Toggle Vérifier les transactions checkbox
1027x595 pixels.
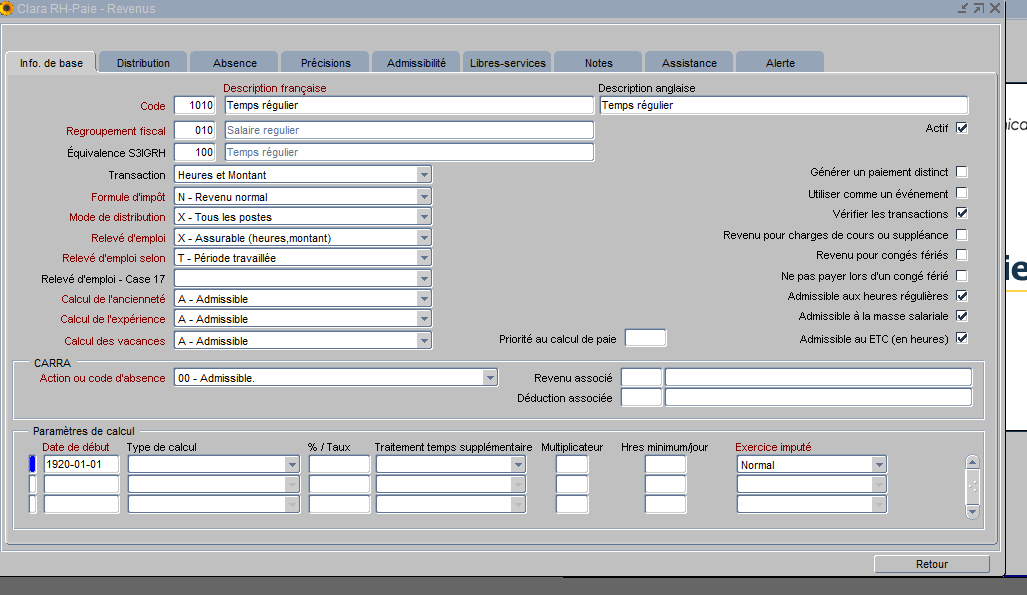click(962, 214)
